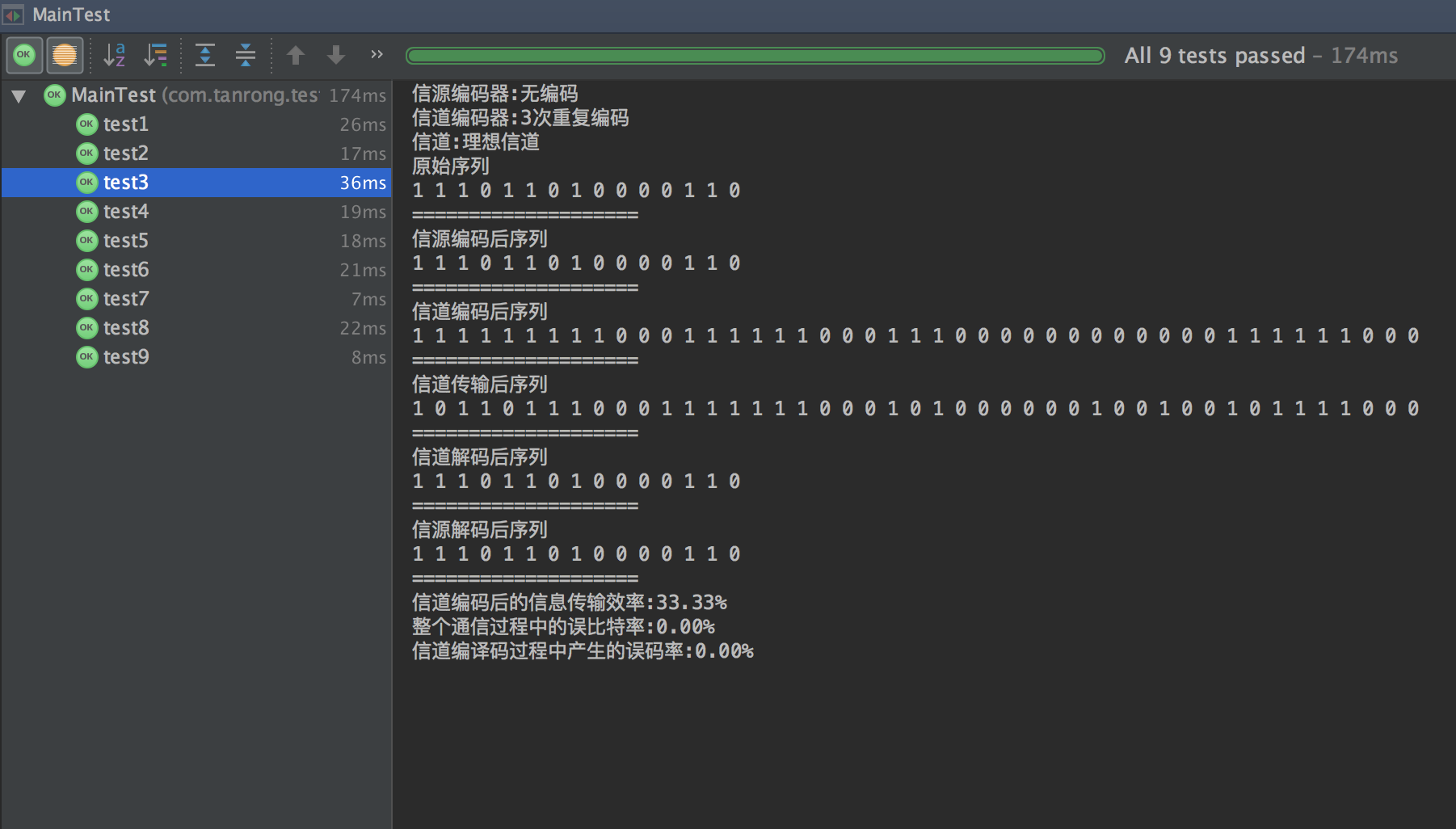This screenshot has width=1456, height=829.
Task: Click the '信源编码后序列' console heading
Action: click(x=479, y=239)
